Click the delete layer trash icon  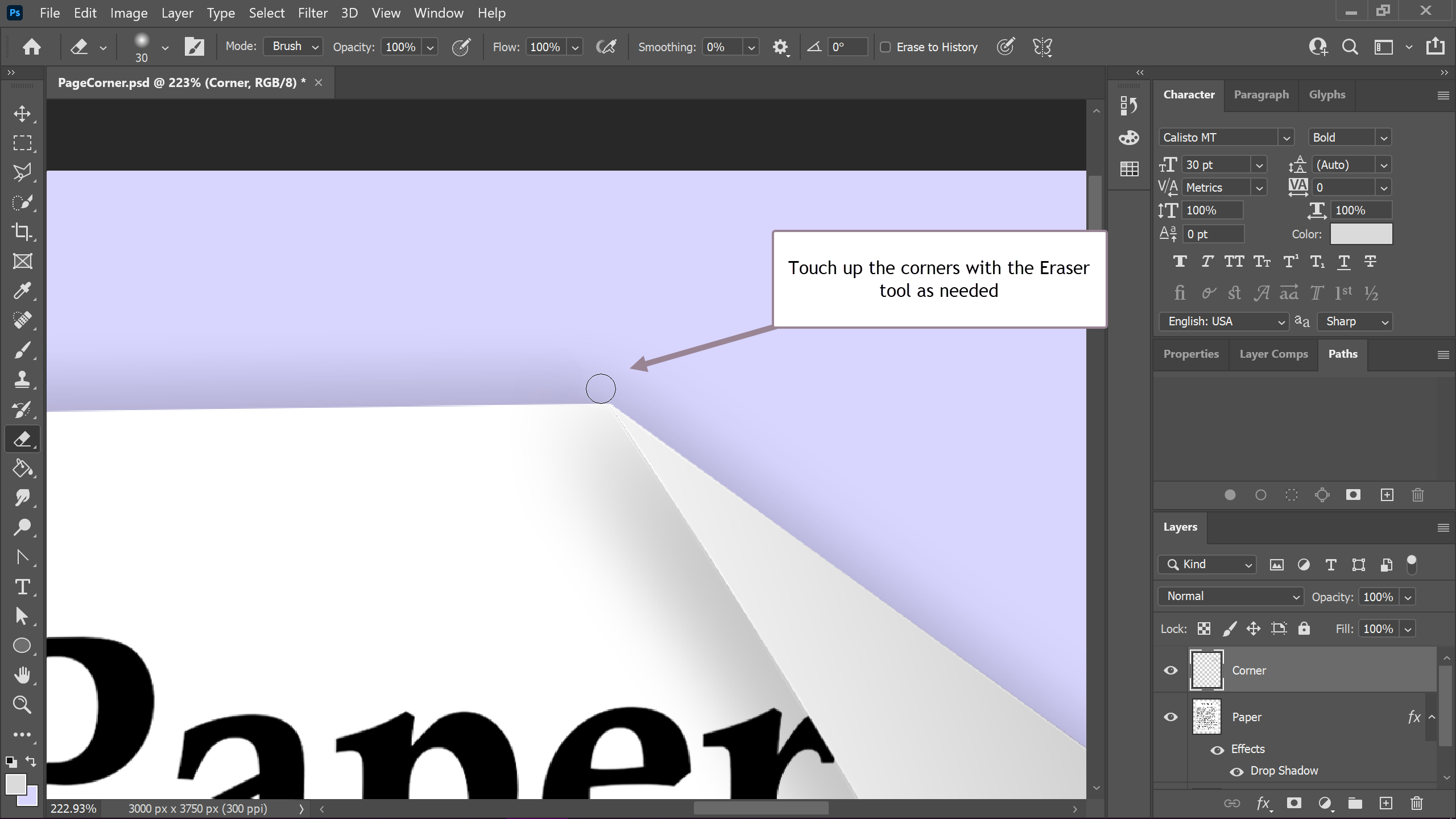[1417, 803]
